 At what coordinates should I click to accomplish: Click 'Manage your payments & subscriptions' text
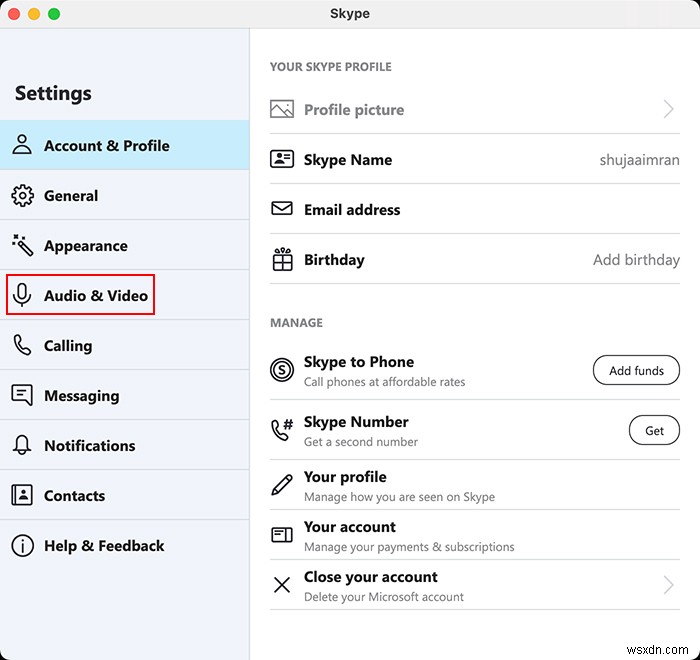[409, 547]
